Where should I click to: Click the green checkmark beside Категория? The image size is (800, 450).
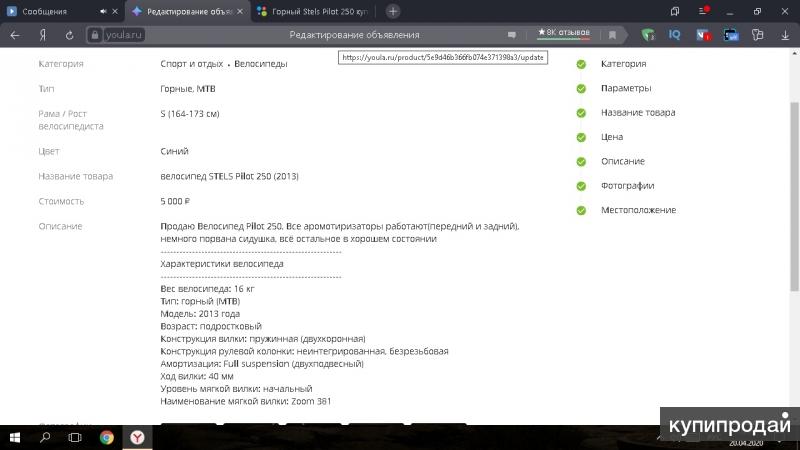[581, 64]
